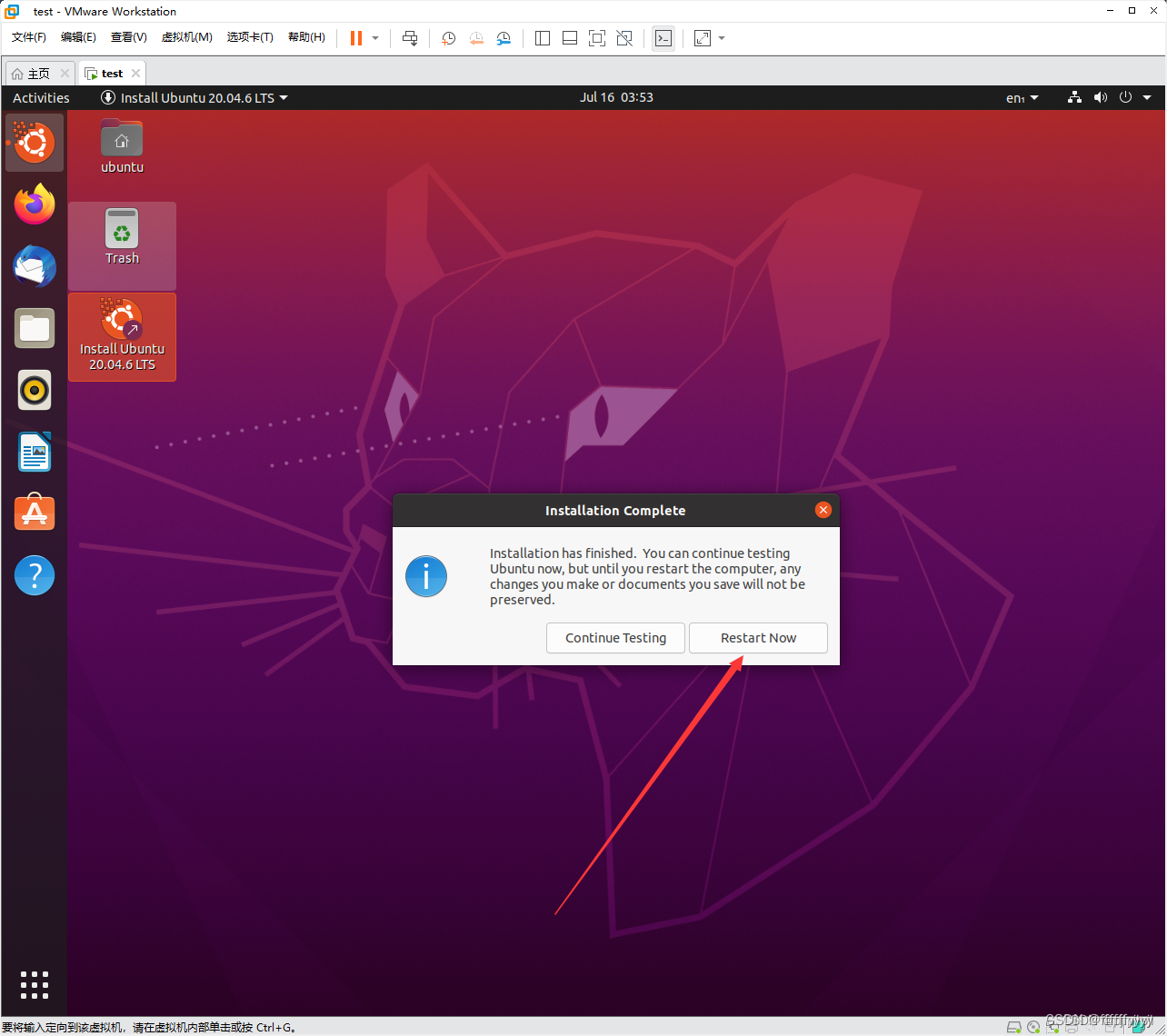Open LibreOffice Writer from the dock

click(35, 452)
